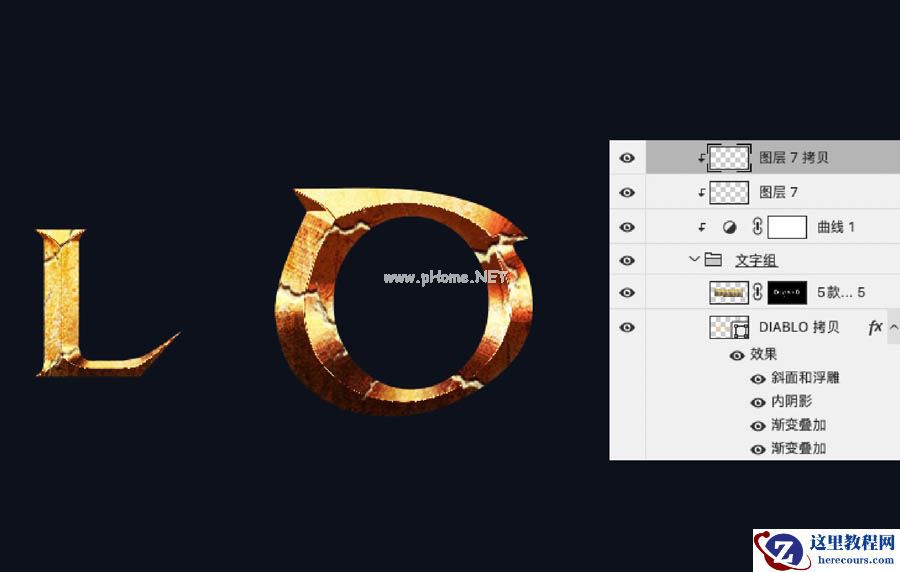Image resolution: width=900 pixels, height=572 pixels.
Task: Select the gold texture thumbnail of 5款... 5
Action: coord(729,293)
